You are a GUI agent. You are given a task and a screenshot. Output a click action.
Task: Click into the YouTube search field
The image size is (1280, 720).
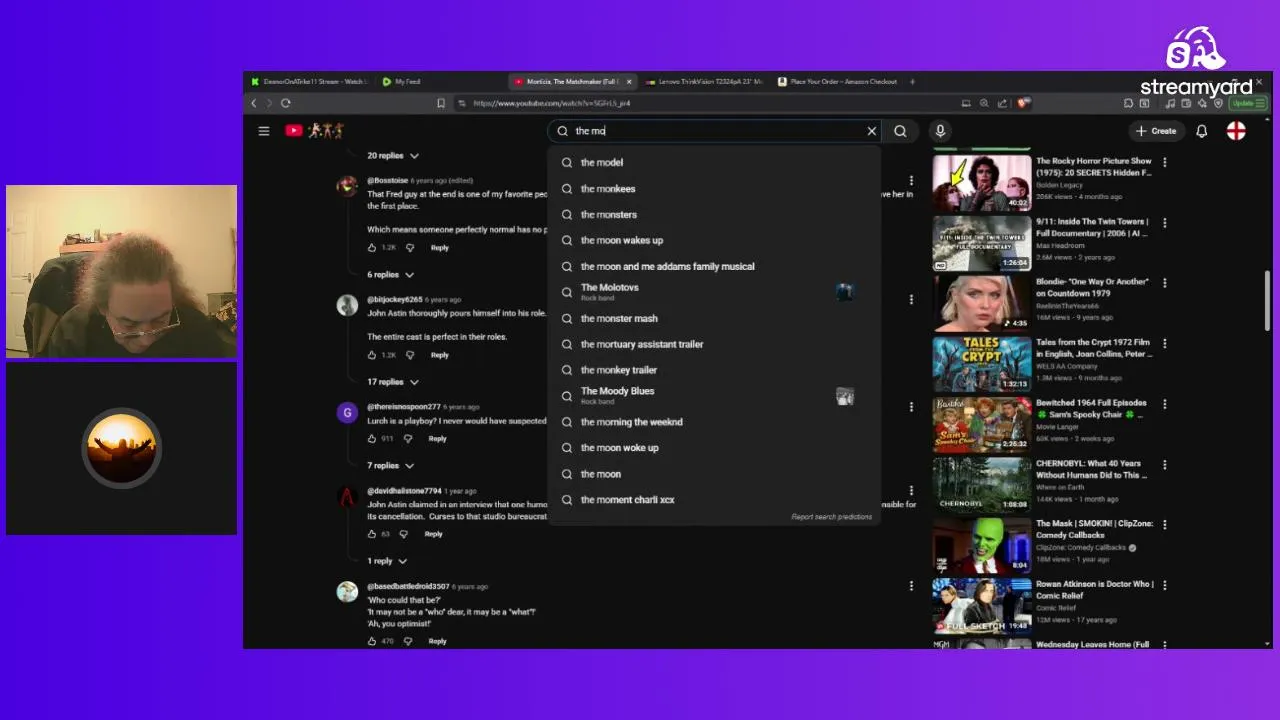click(x=715, y=131)
